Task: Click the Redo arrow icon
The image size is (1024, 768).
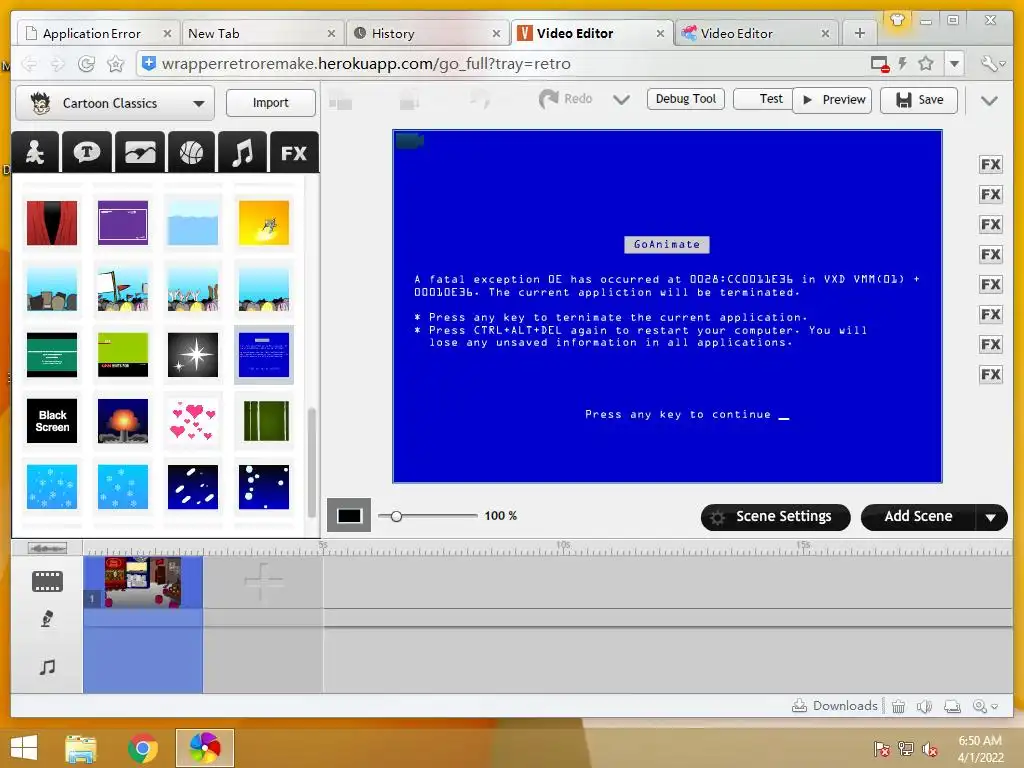Action: pos(549,99)
